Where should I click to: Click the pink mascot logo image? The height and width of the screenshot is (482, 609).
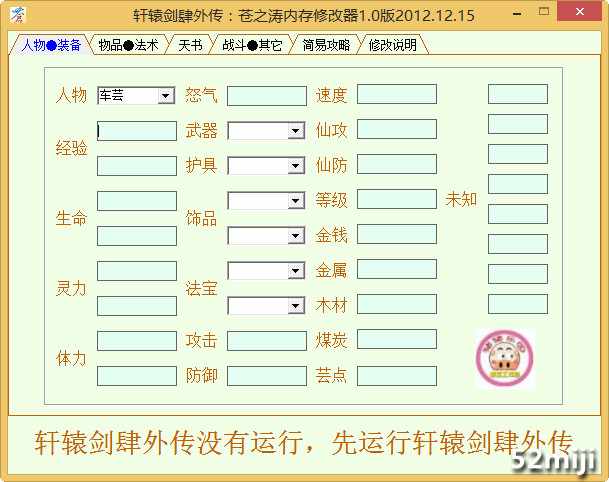point(505,359)
